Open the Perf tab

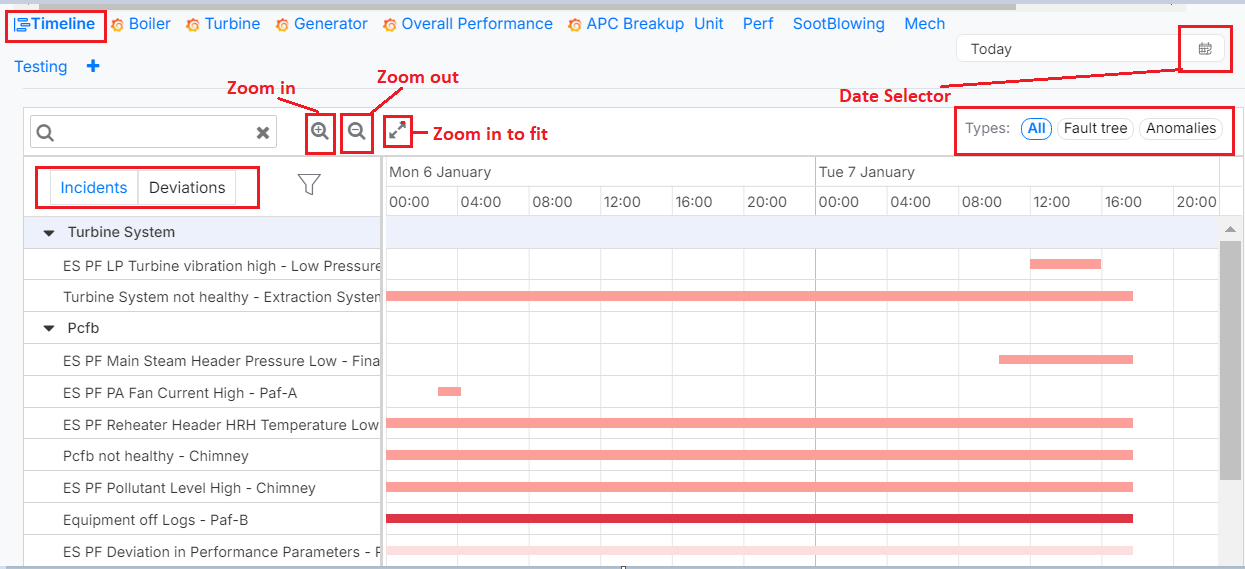click(758, 23)
